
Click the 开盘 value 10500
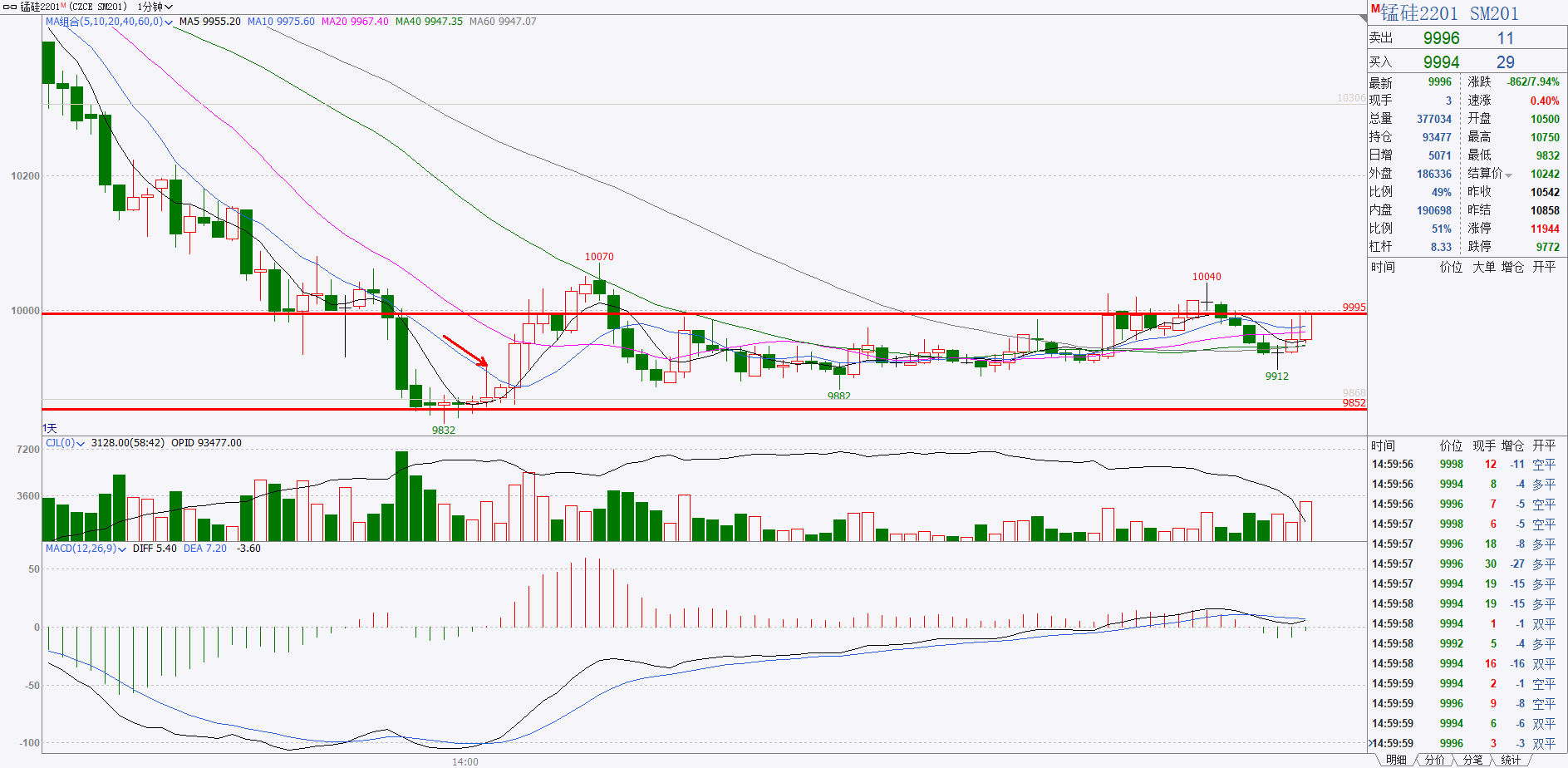pos(1546,120)
